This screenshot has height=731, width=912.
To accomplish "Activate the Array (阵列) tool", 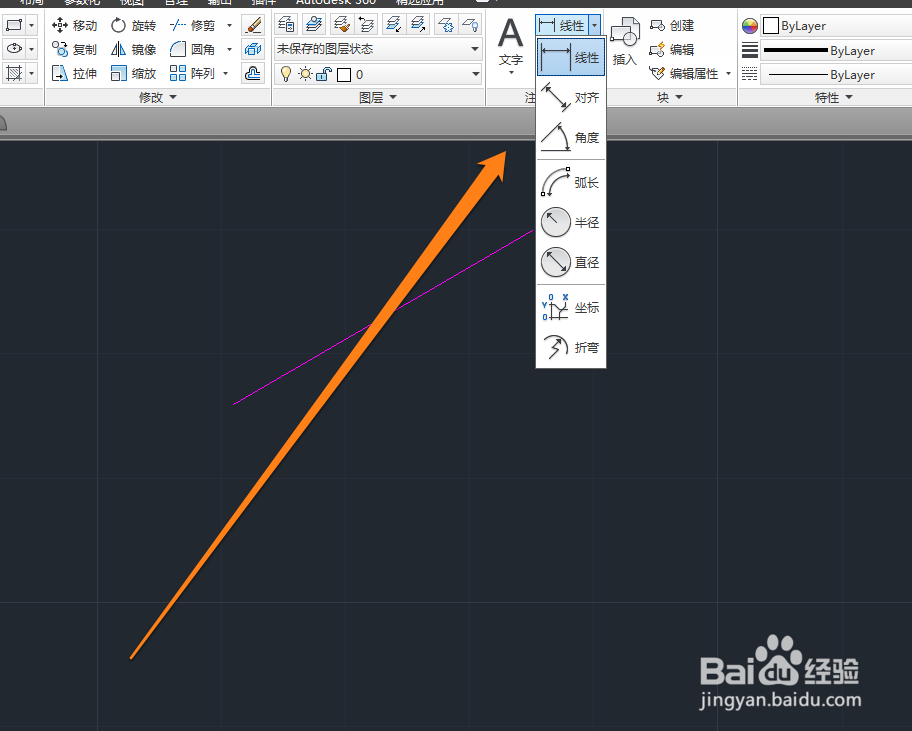I will [193, 73].
